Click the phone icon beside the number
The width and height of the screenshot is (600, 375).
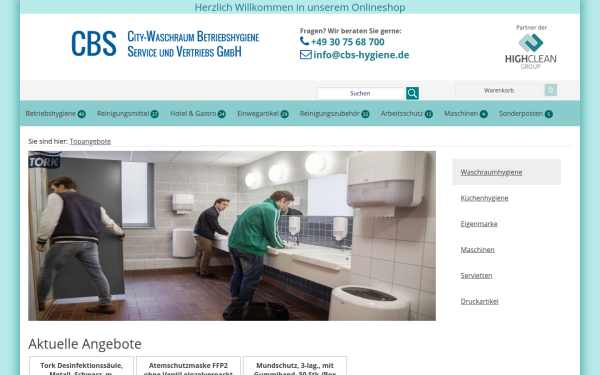304,41
